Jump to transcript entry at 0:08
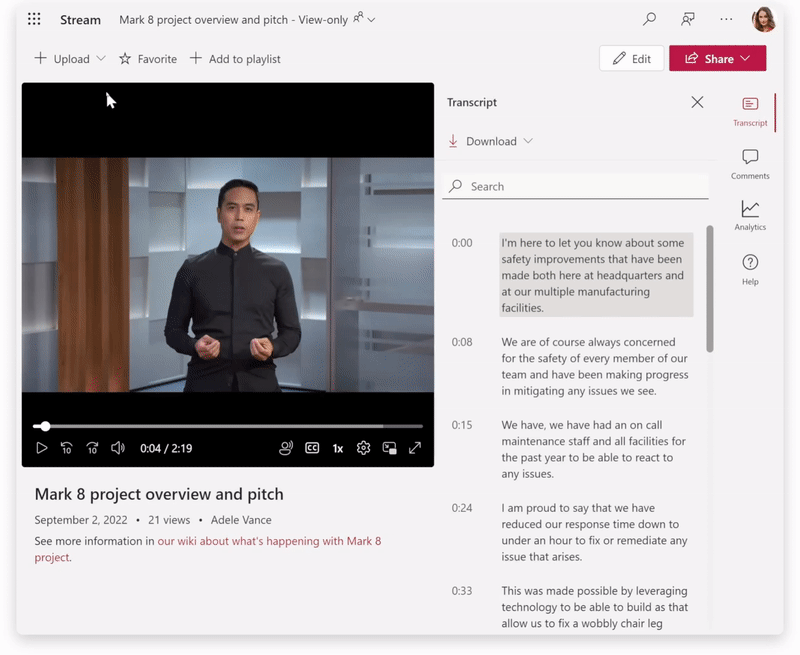The width and height of the screenshot is (800, 655). click(595, 366)
